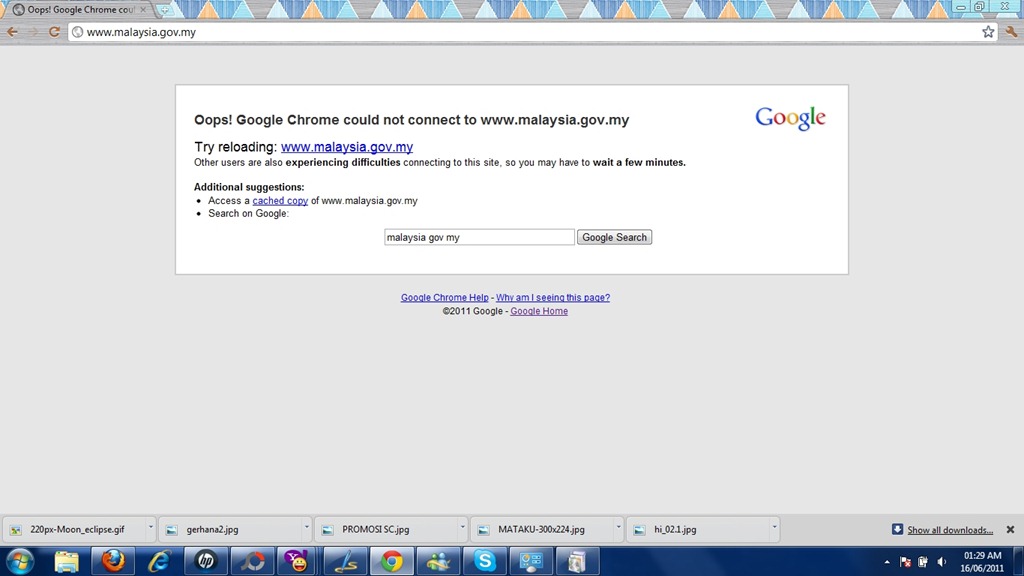Open downloaded file gerhana2.jpg
1024x576 pixels.
[x=230, y=530]
